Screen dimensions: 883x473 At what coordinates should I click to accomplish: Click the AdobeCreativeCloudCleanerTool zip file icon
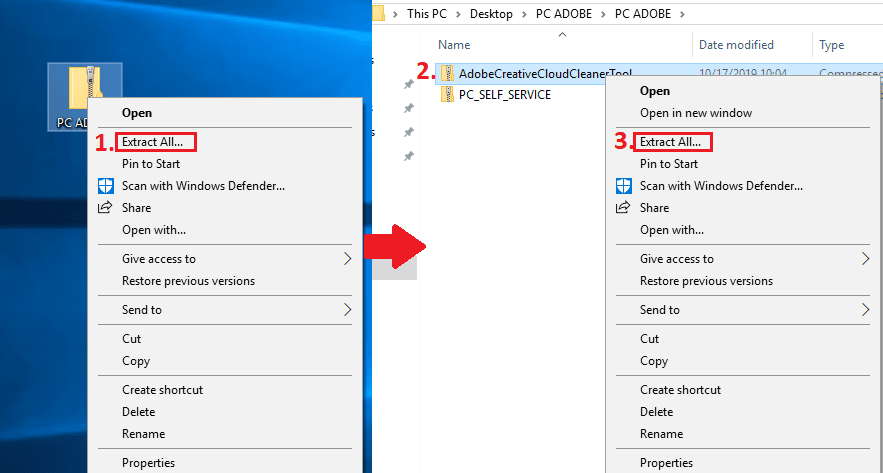(x=448, y=73)
